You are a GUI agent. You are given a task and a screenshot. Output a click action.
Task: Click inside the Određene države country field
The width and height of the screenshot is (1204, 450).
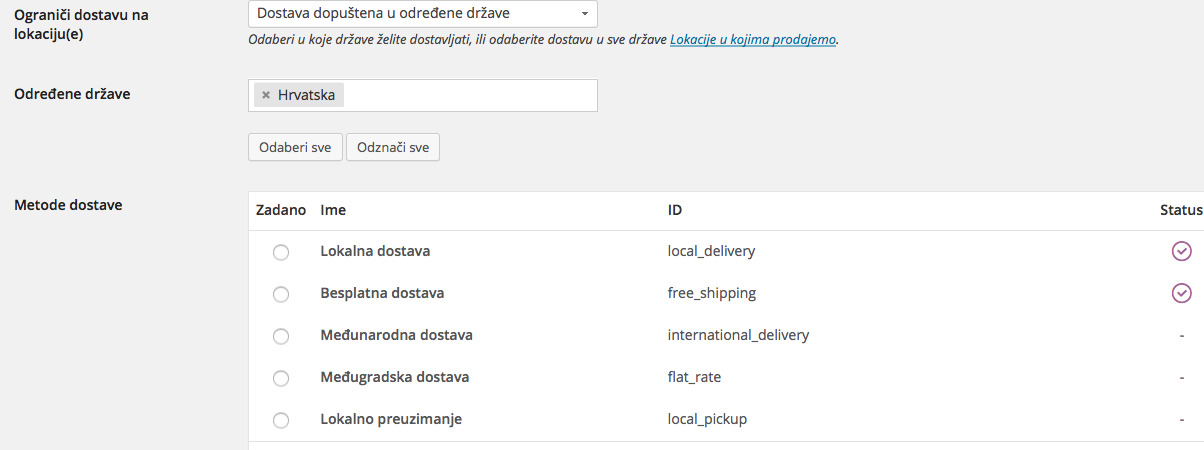(470, 95)
